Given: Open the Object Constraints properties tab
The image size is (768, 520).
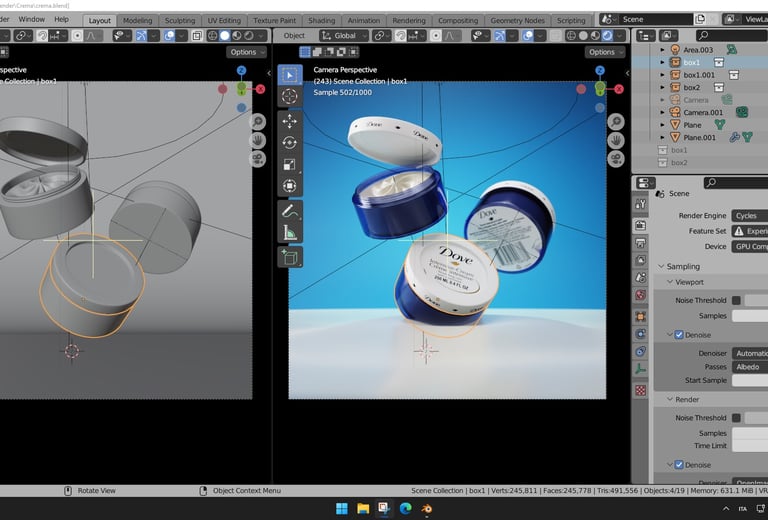Looking at the screenshot, I should click(641, 352).
